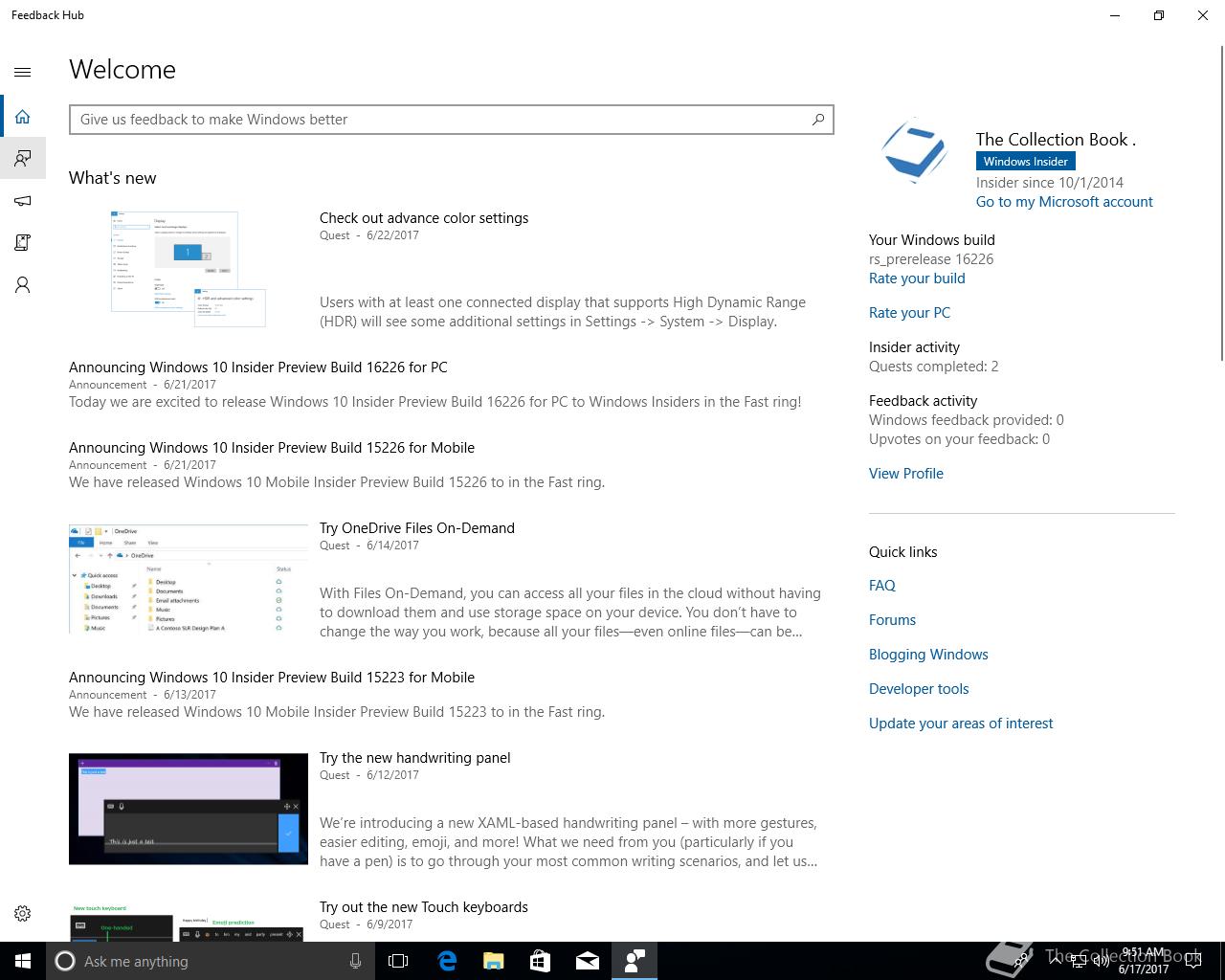The width and height of the screenshot is (1225, 980).
Task: Click the handwriting panel thumbnail
Action: tap(189, 809)
